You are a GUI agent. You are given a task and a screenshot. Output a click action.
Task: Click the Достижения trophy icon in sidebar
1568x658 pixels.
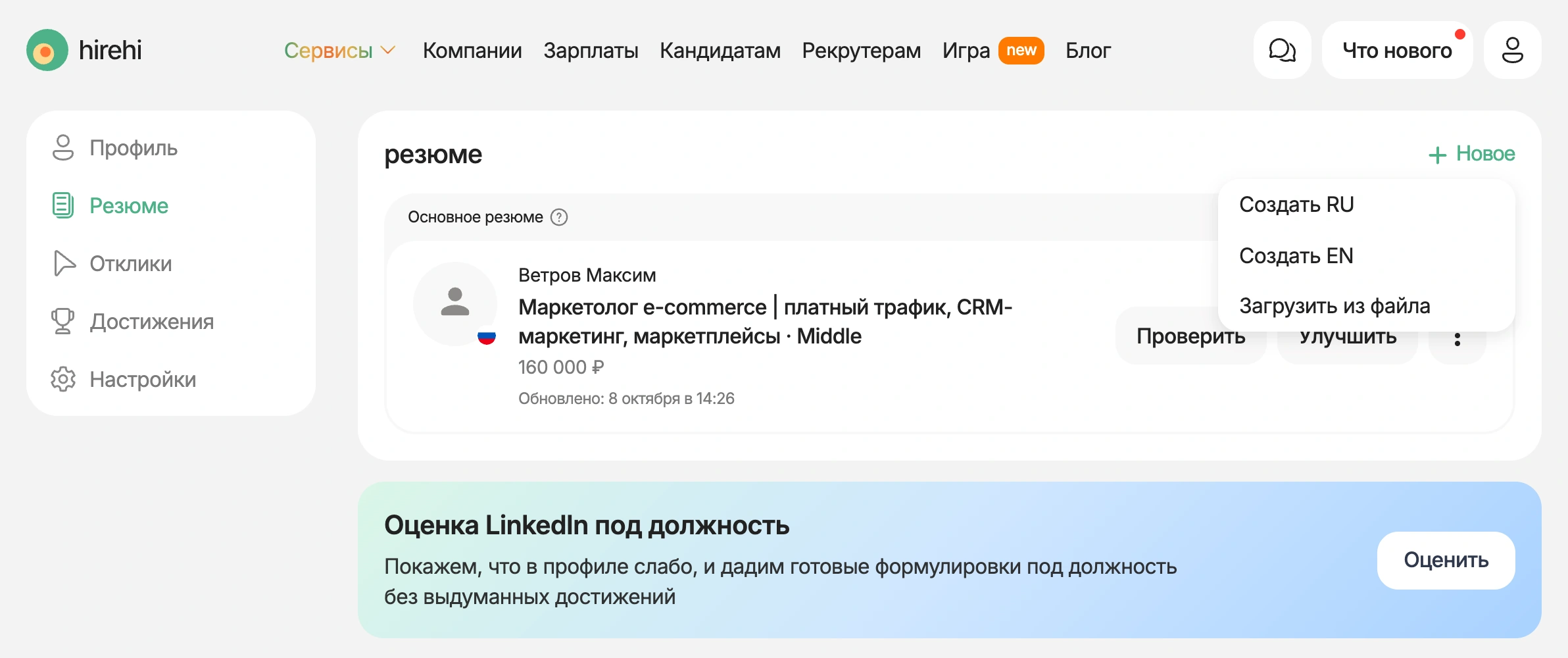pos(63,321)
